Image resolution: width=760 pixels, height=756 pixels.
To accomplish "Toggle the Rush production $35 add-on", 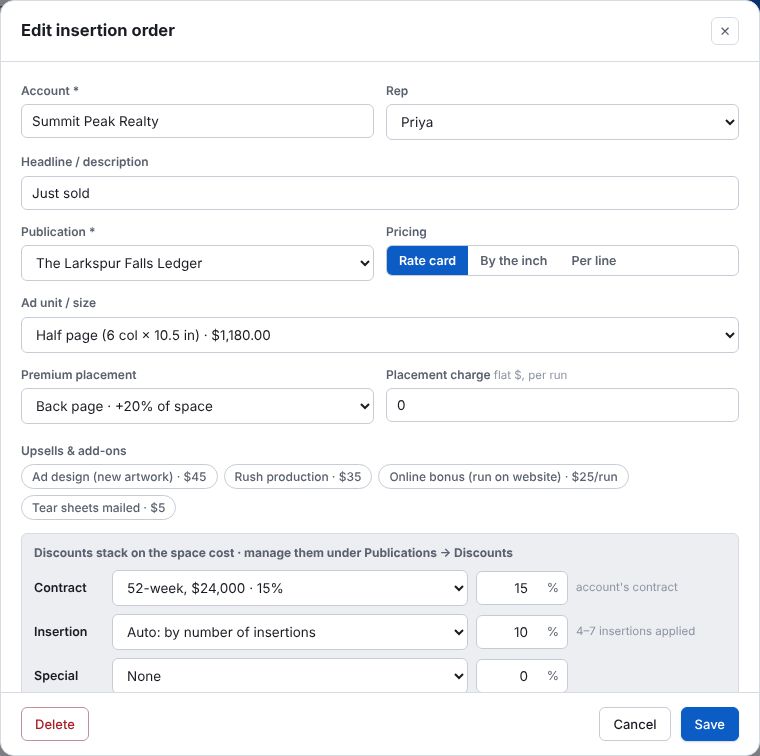I will [x=298, y=477].
